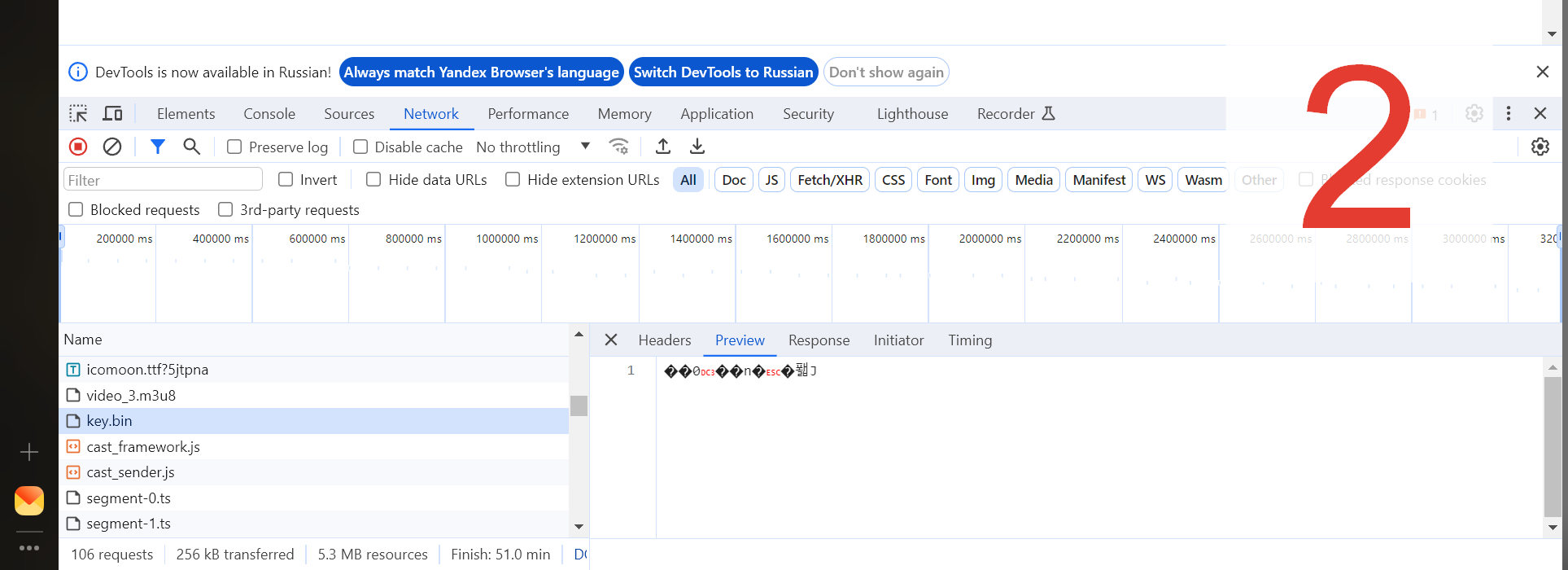This screenshot has width=1568, height=570.
Task: Close the DevTools panel
Action: tap(1540, 114)
